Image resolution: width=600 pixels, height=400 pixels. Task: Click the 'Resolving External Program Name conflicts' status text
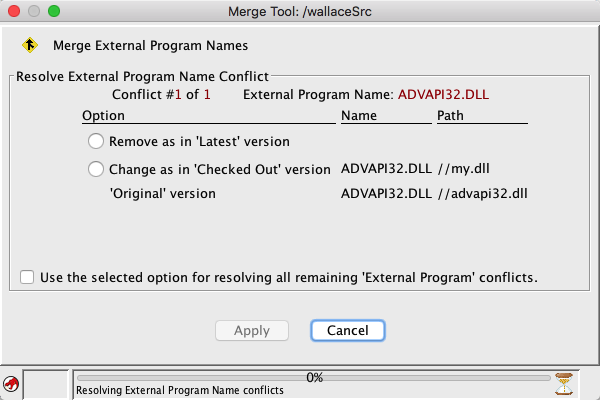[x=180, y=390]
